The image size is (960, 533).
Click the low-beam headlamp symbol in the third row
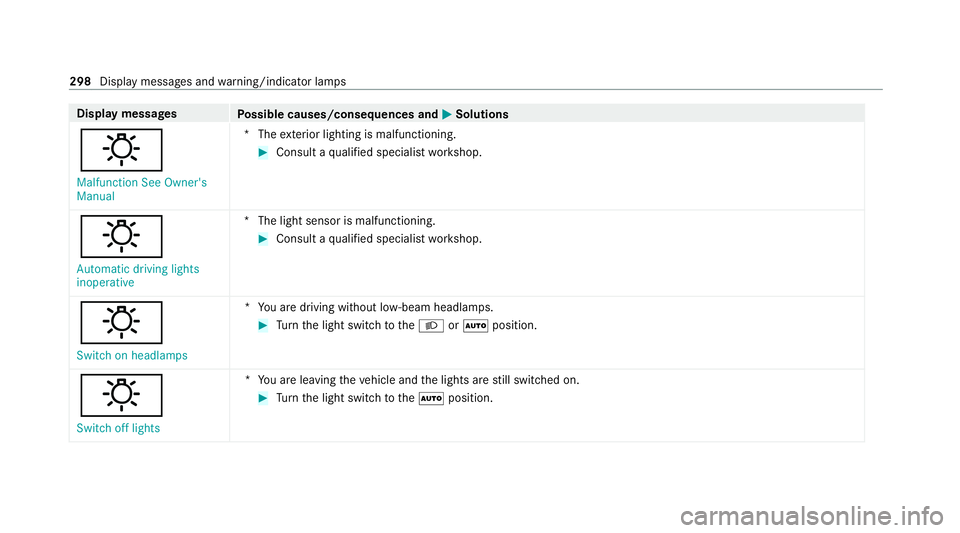click(x=431, y=326)
